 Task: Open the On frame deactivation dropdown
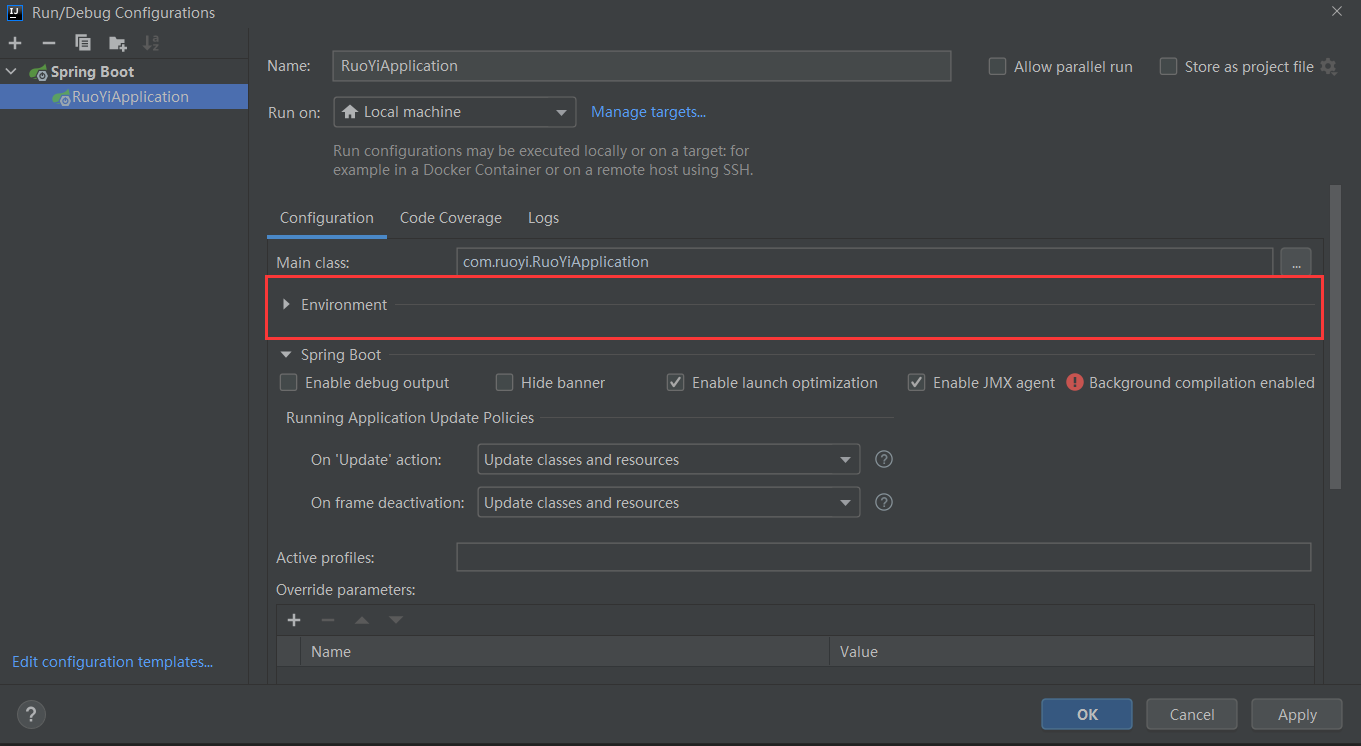coord(668,503)
